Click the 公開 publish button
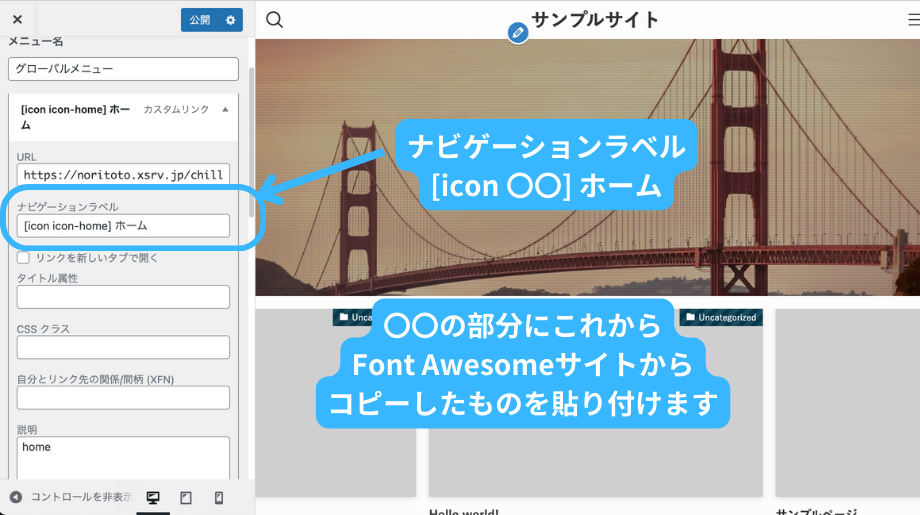This screenshot has height=515, width=920. click(x=199, y=20)
